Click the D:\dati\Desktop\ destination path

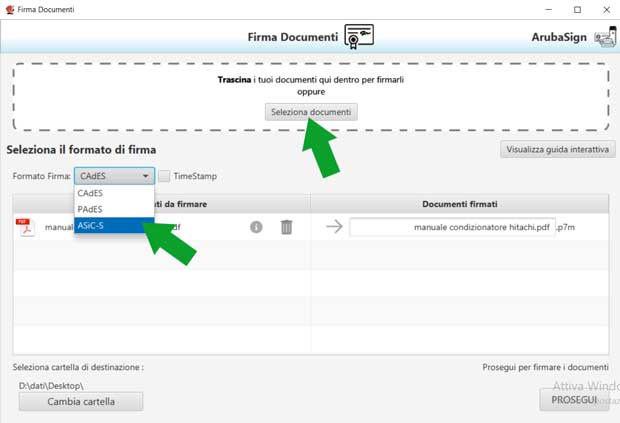click(51, 385)
